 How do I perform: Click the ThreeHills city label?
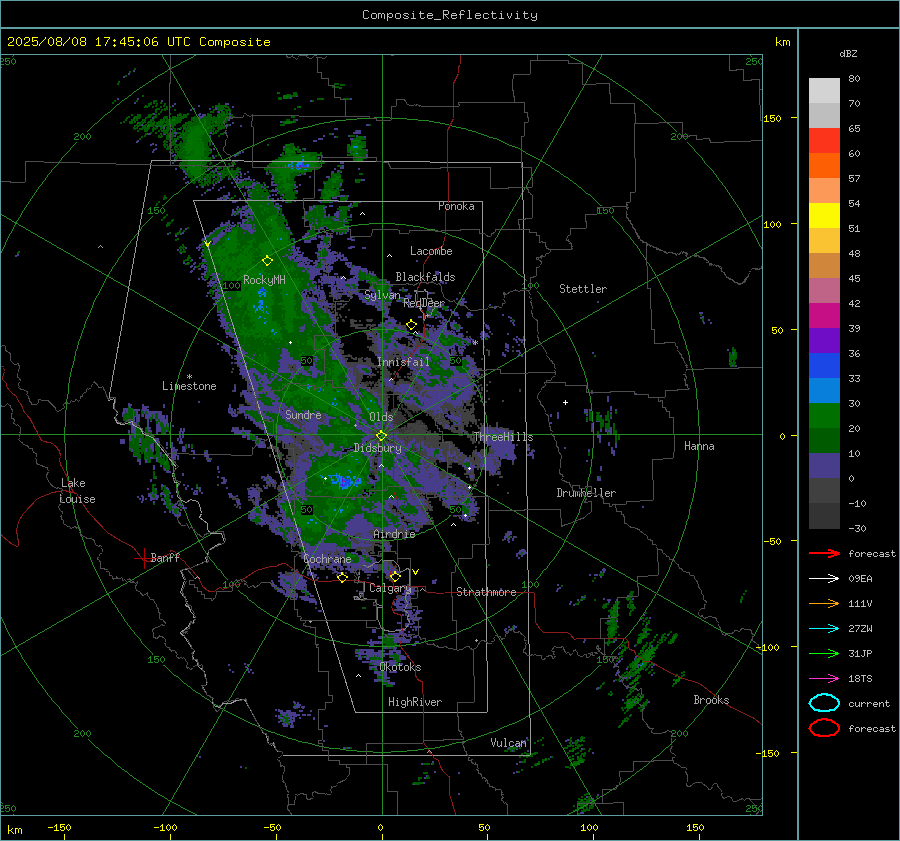click(503, 437)
